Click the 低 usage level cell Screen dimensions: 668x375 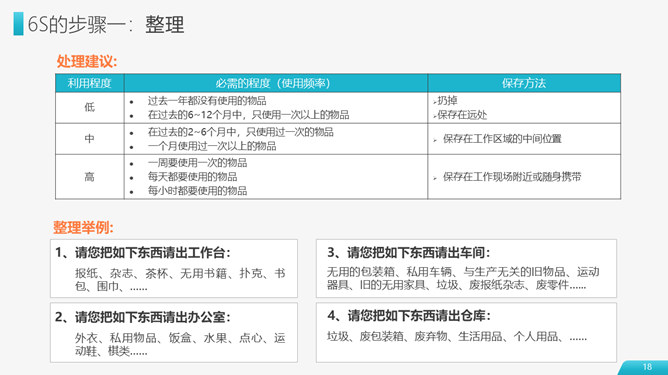(x=89, y=107)
